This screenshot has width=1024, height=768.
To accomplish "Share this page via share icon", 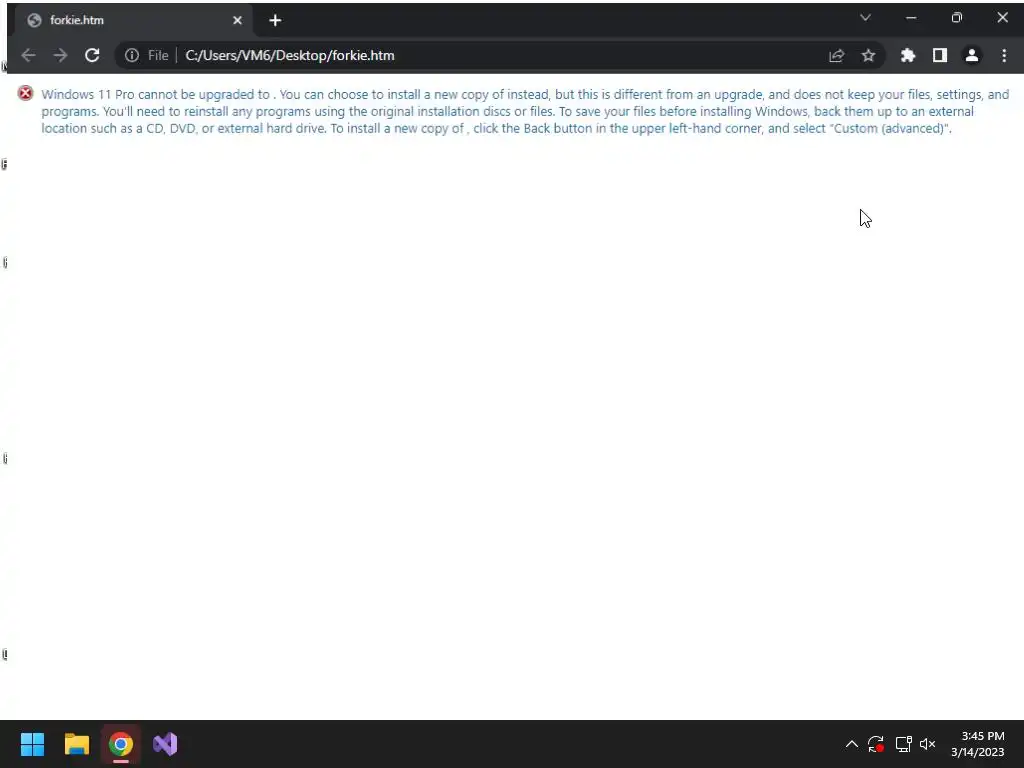I will tap(837, 56).
